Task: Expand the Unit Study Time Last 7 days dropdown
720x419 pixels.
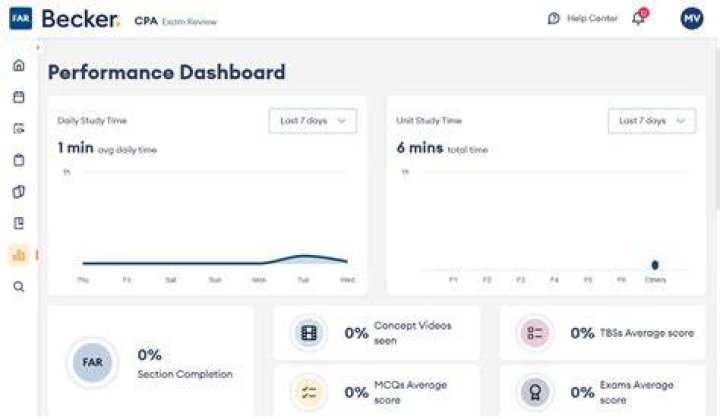Action: pos(652,121)
